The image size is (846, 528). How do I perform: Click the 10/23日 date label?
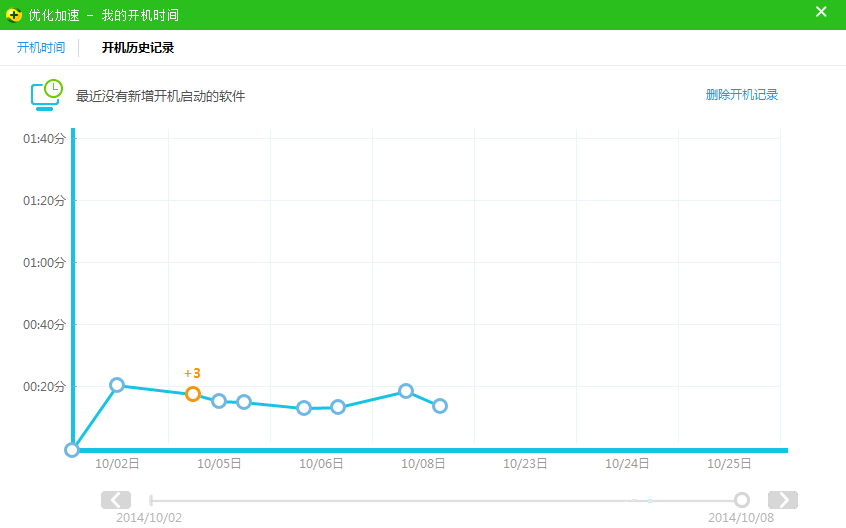tap(525, 464)
